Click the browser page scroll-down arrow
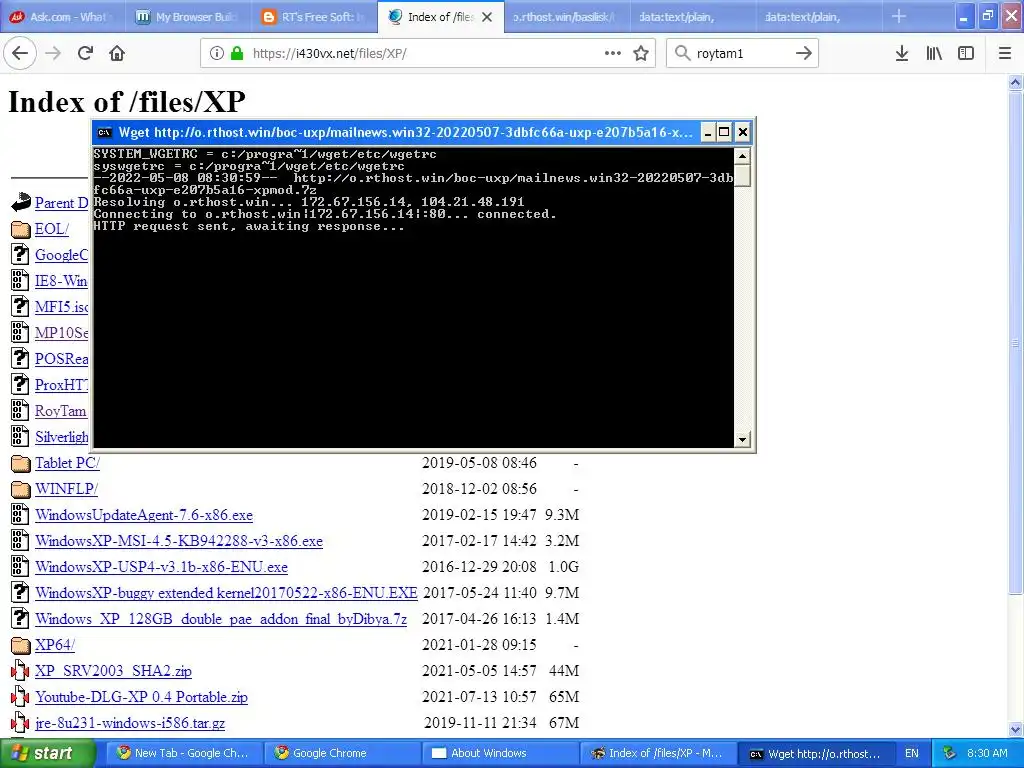The width and height of the screenshot is (1024, 768). 1016,729
